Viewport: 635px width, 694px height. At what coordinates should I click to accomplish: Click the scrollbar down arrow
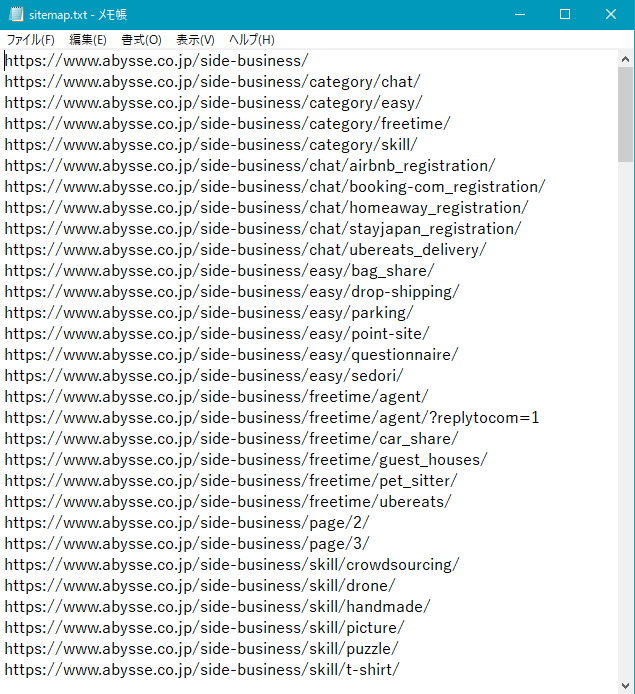point(625,686)
